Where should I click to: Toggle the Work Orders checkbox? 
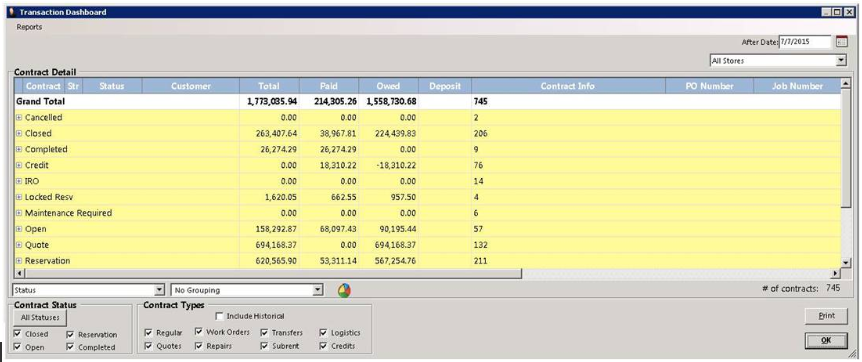coord(198,332)
